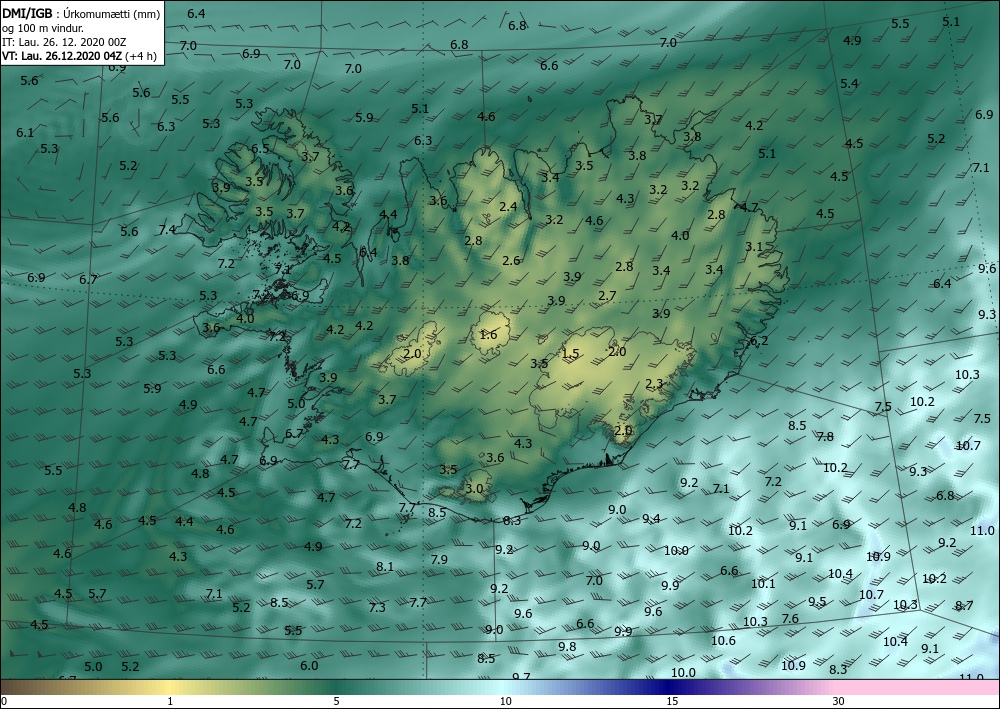Click the '1.5' value on the large glacier
1000x709 pixels.
coord(570,353)
